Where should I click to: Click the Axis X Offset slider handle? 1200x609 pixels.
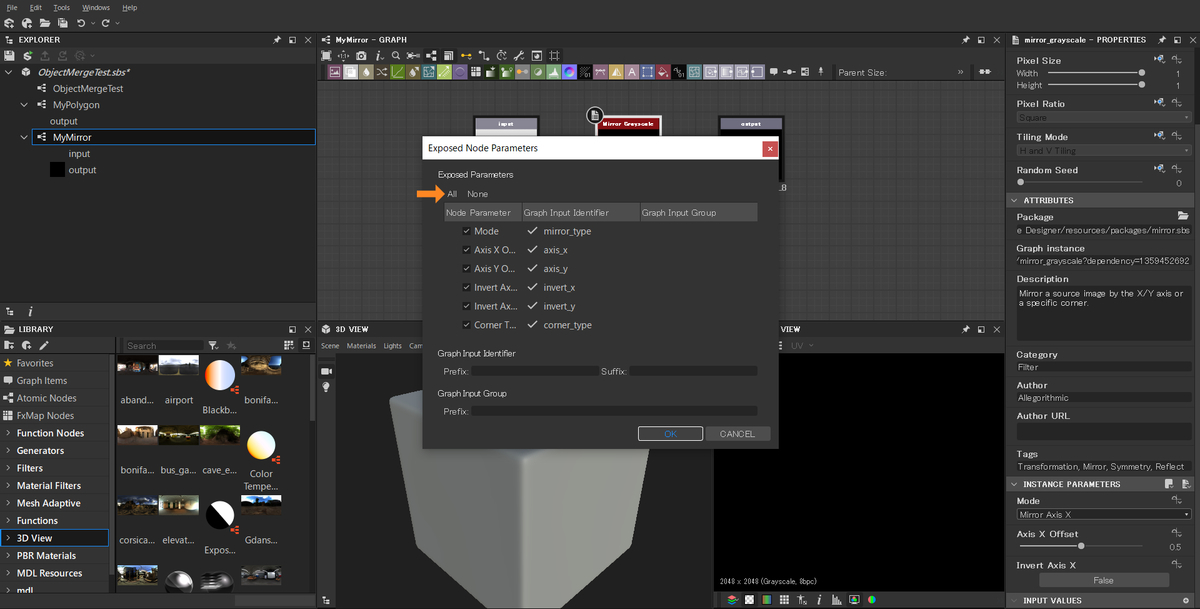1080,546
